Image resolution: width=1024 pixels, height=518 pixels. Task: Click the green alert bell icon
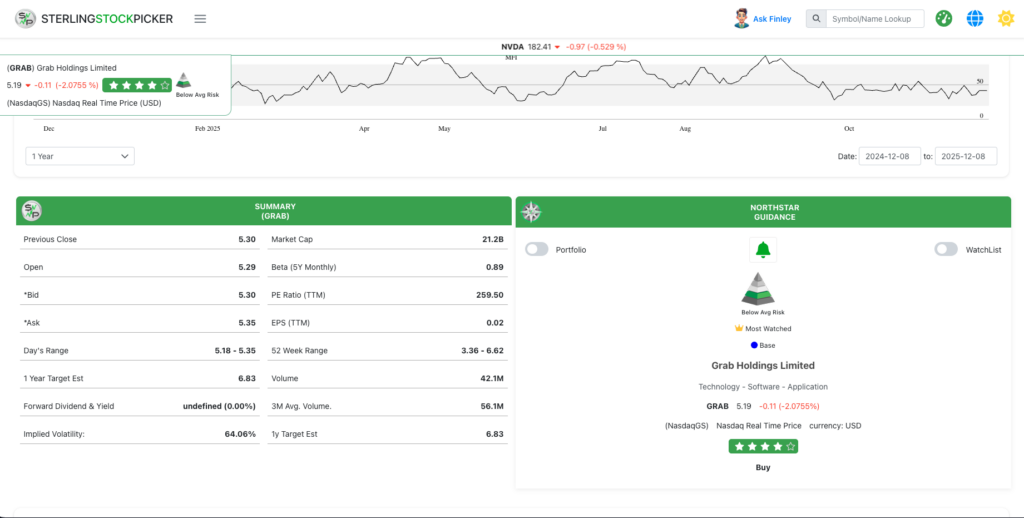point(763,250)
